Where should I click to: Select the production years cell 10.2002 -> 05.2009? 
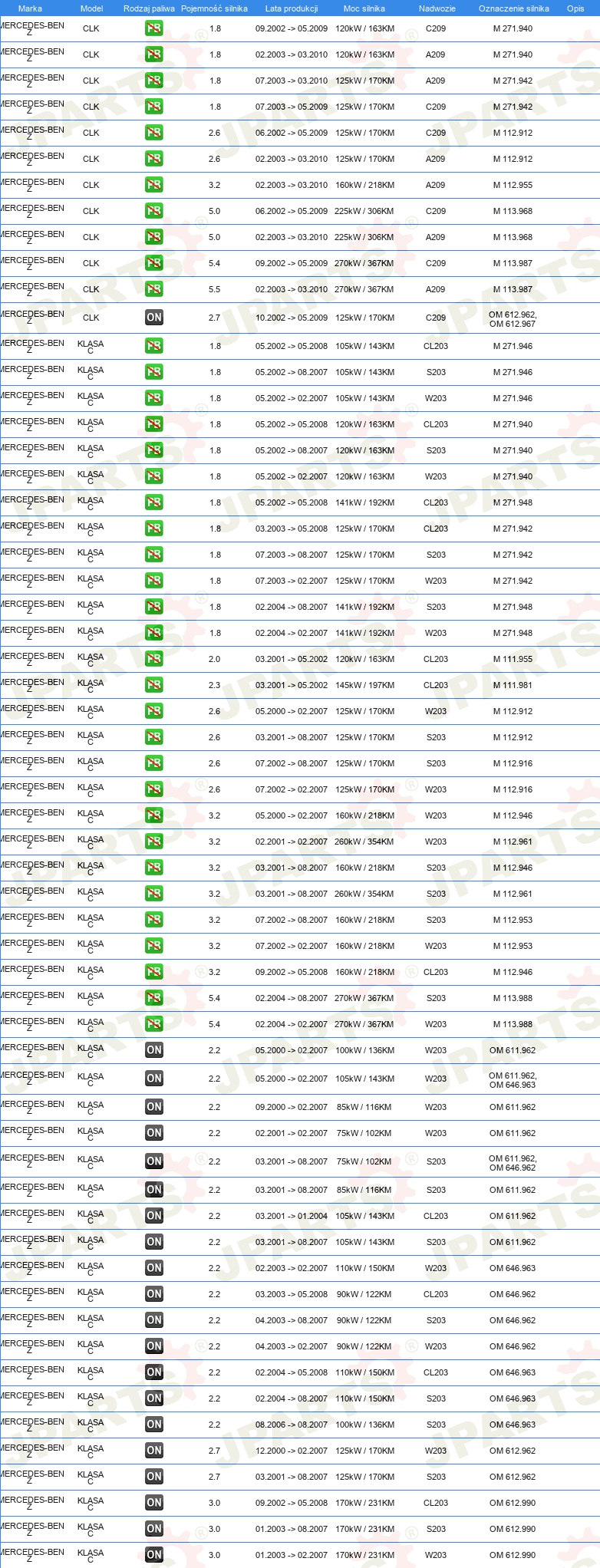click(x=292, y=318)
